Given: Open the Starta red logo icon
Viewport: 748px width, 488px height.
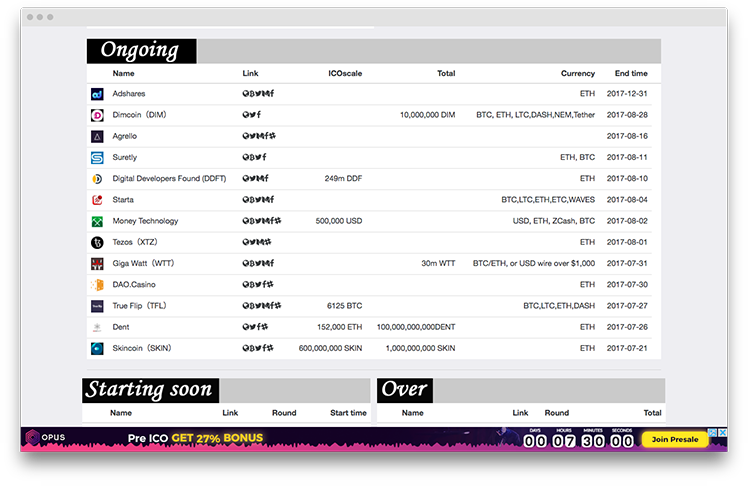Looking at the screenshot, I should pyautogui.click(x=97, y=200).
